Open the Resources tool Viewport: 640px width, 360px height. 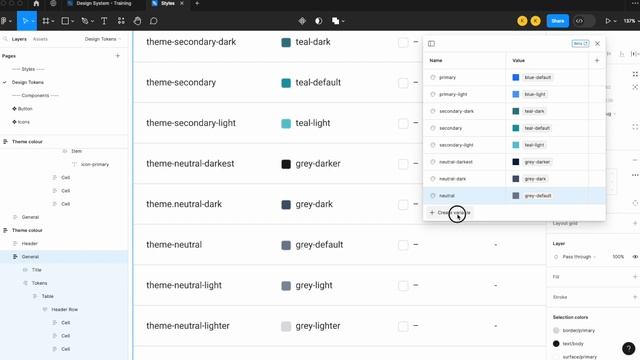click(x=121, y=21)
